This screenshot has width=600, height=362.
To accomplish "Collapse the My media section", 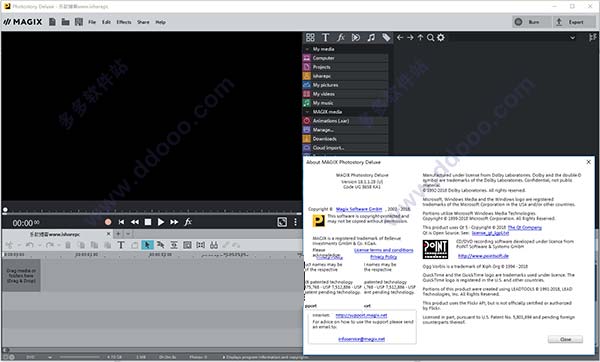I will point(307,49).
